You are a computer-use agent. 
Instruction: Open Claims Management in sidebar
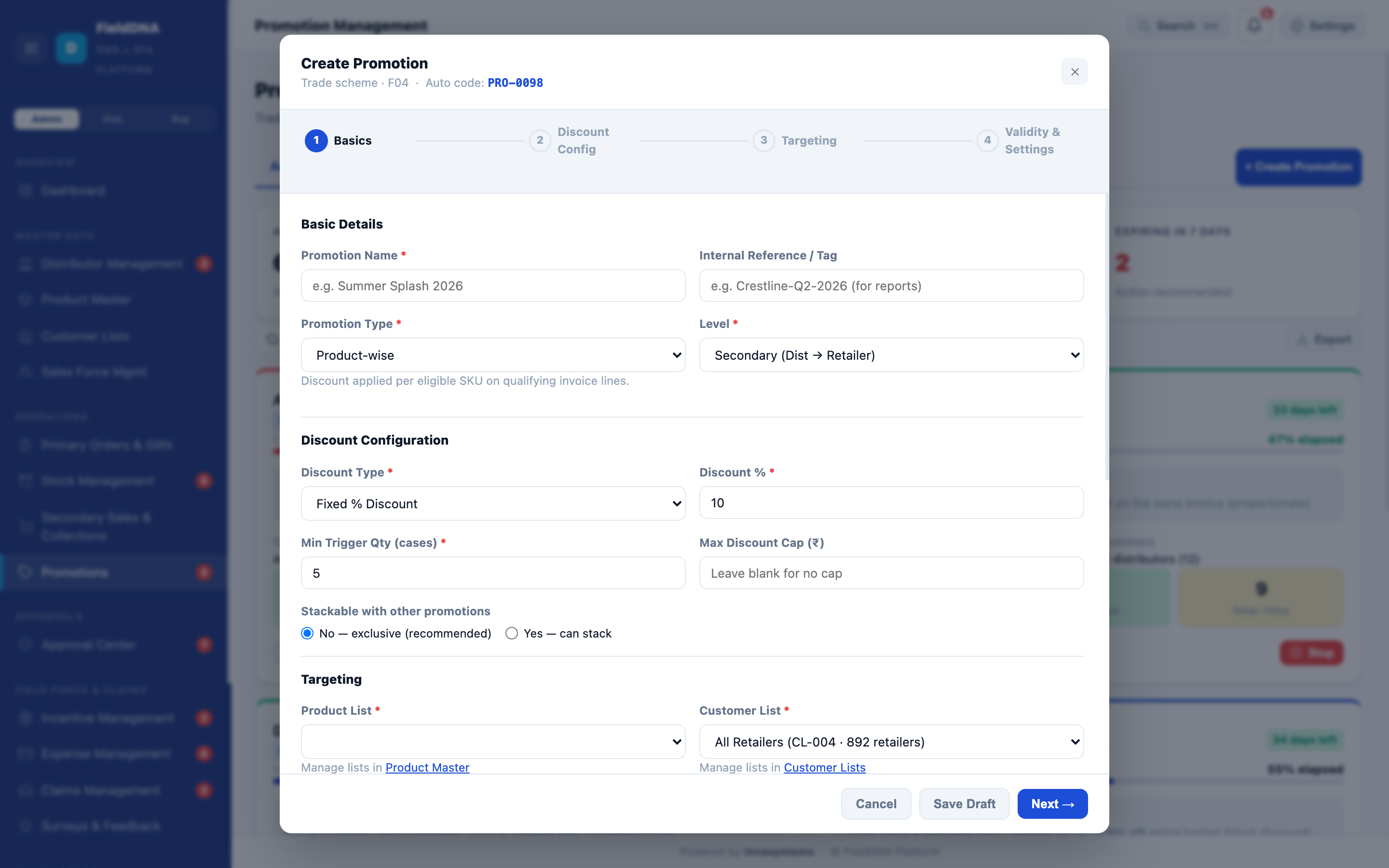[x=114, y=790]
